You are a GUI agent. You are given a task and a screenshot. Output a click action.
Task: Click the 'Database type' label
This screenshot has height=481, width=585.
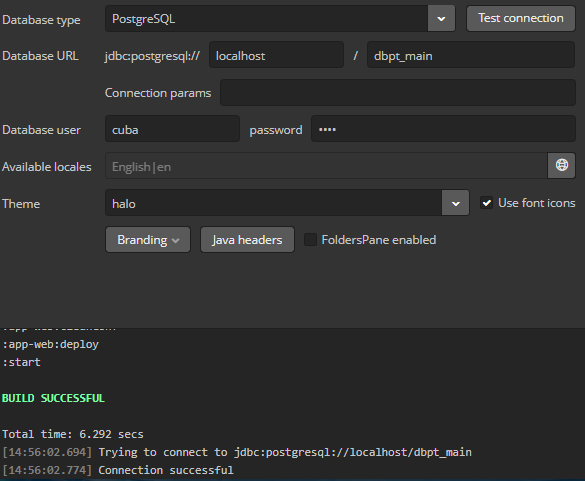coord(41,19)
